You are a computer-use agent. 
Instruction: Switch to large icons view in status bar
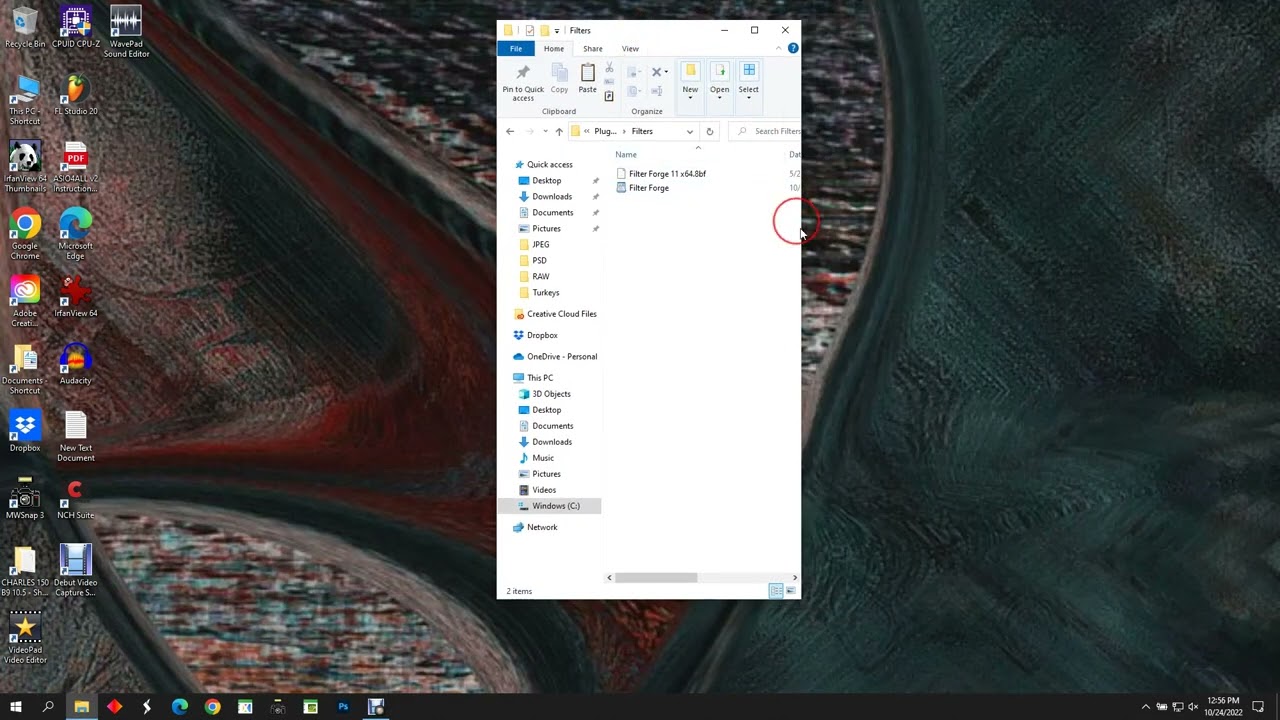(790, 591)
